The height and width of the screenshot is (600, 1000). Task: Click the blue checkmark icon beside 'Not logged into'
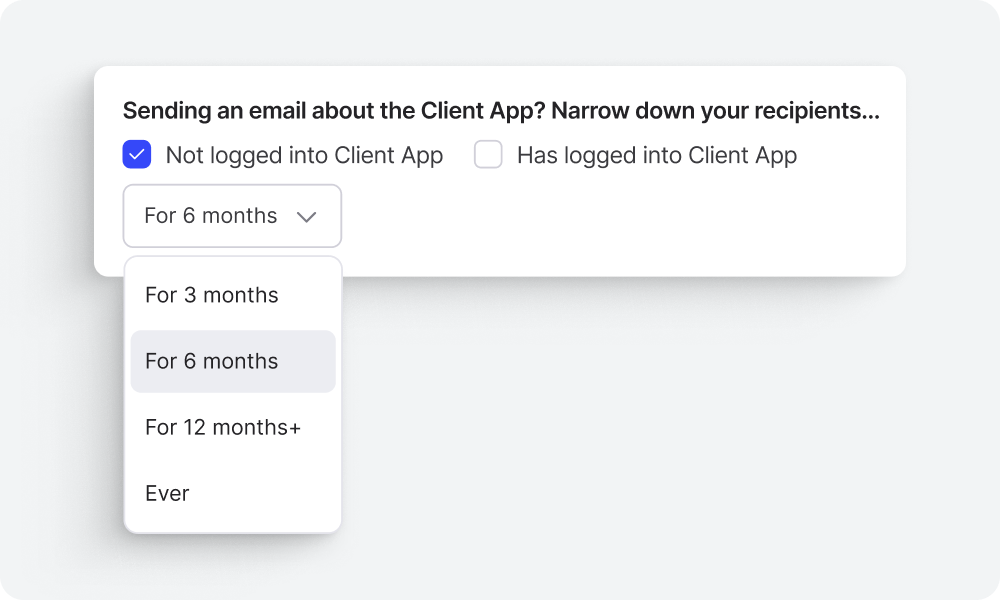coord(138,155)
